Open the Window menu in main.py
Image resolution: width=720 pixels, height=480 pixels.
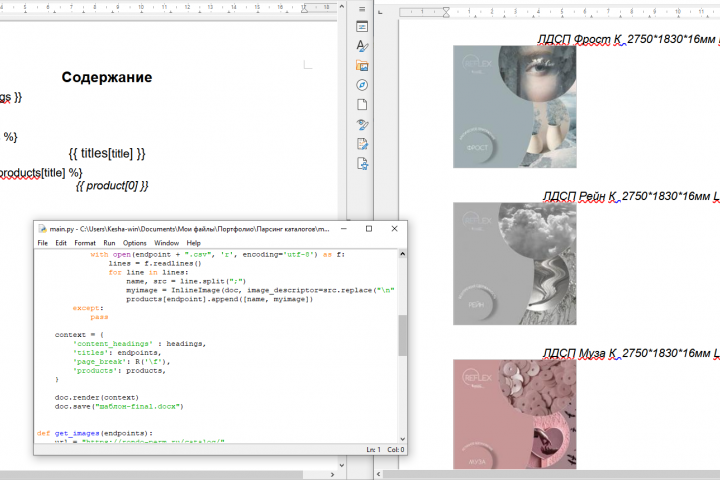tap(166, 243)
